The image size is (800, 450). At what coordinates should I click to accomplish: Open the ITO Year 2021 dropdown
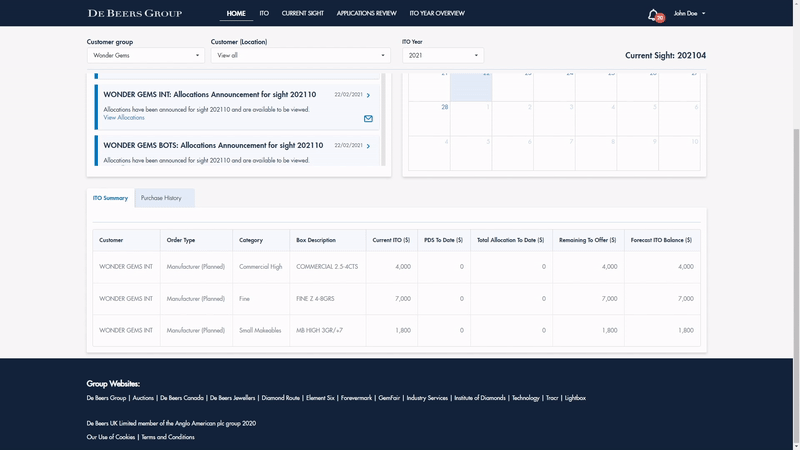pyautogui.click(x=443, y=55)
